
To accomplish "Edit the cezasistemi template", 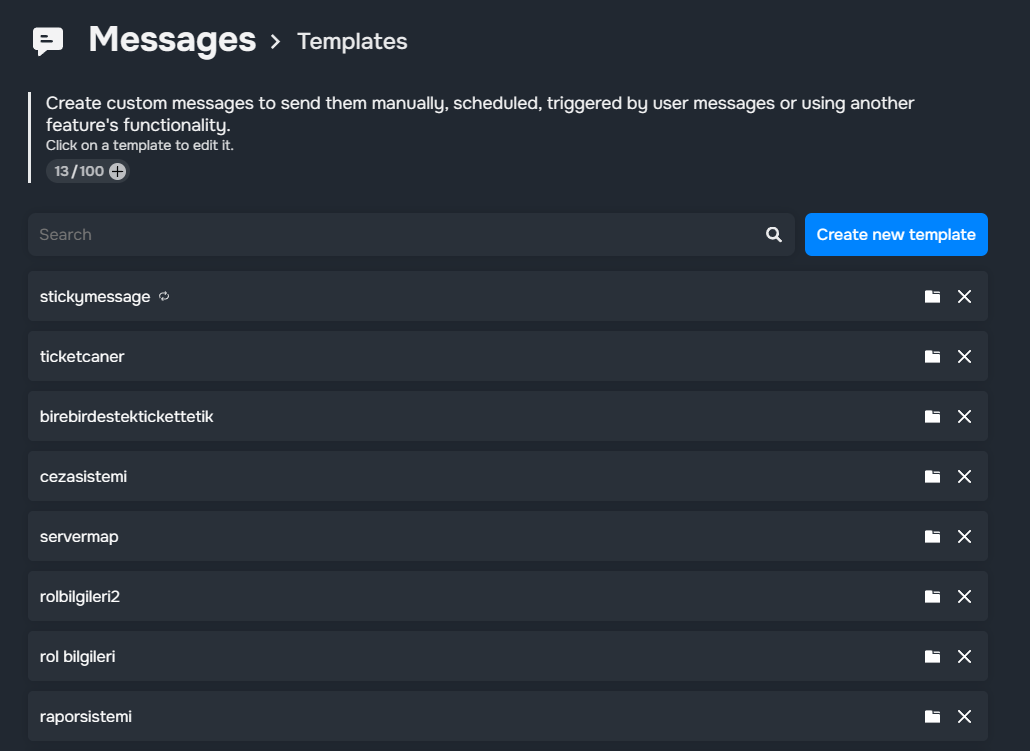I will pyautogui.click(x=84, y=477).
